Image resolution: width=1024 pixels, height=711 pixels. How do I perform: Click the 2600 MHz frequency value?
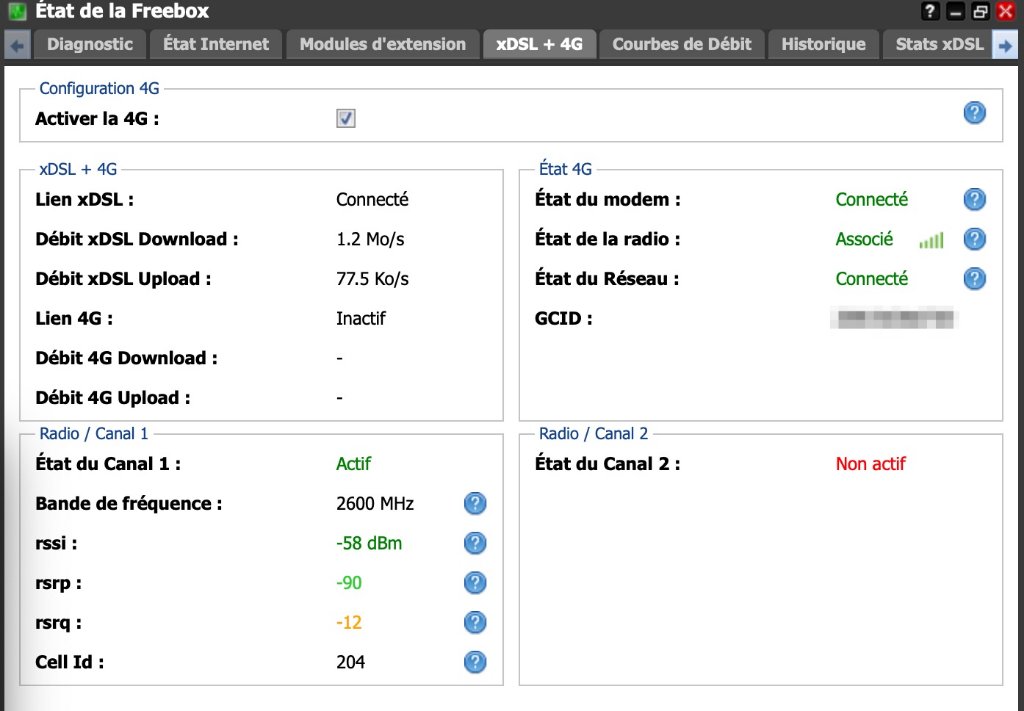(375, 503)
